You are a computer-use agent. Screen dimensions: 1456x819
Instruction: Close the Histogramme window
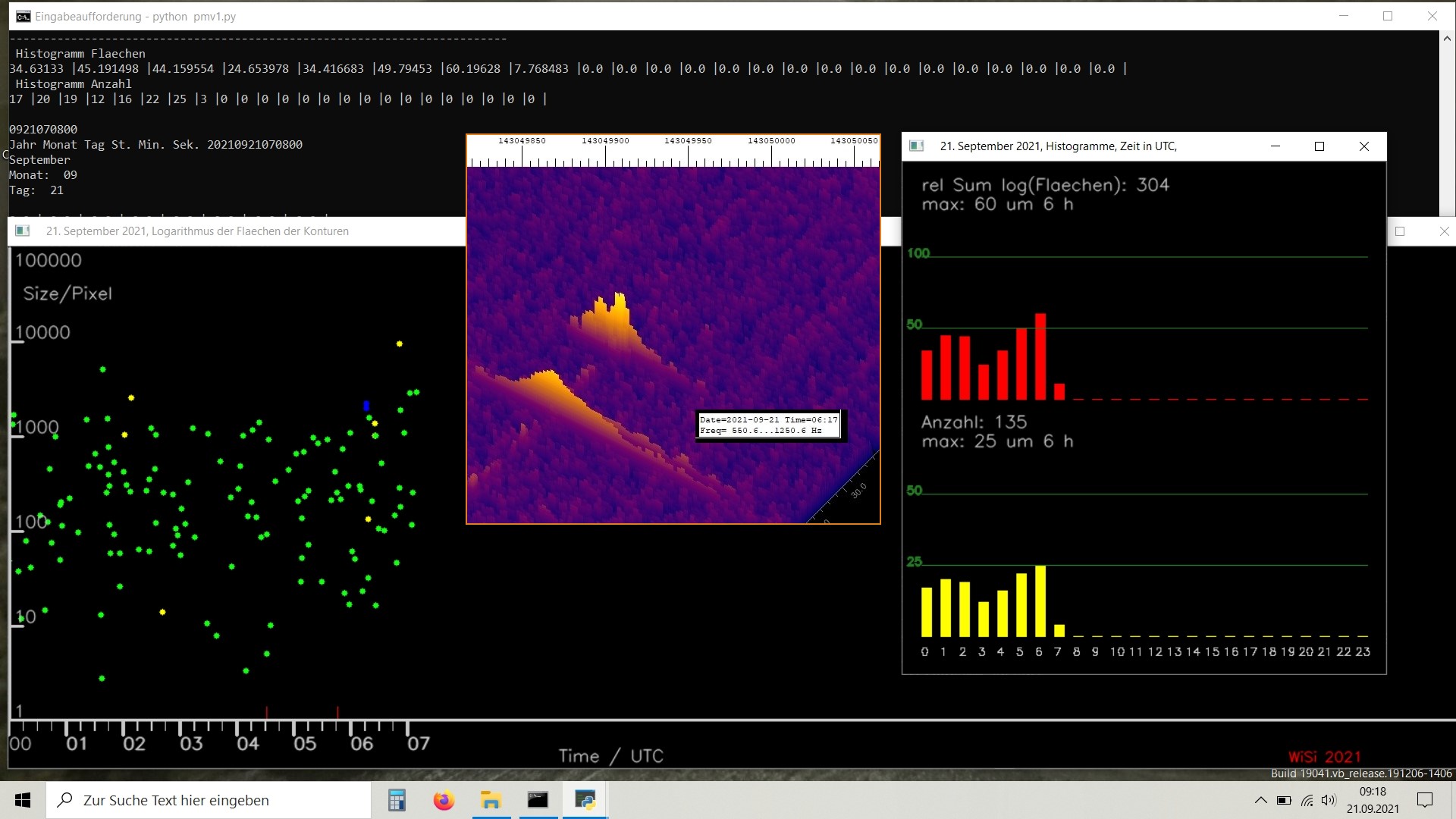(1363, 146)
